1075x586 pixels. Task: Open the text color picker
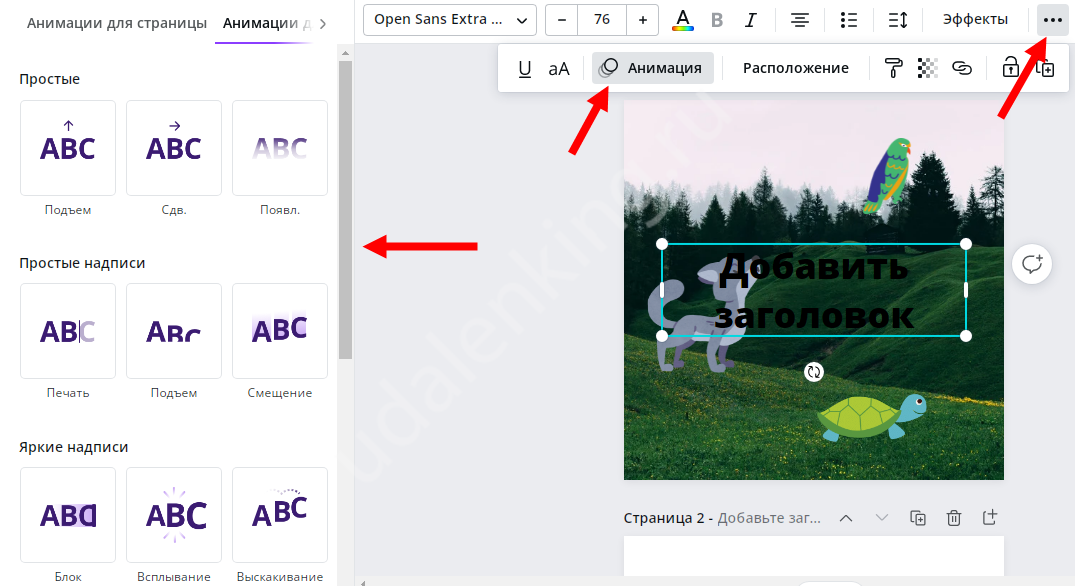pos(683,20)
